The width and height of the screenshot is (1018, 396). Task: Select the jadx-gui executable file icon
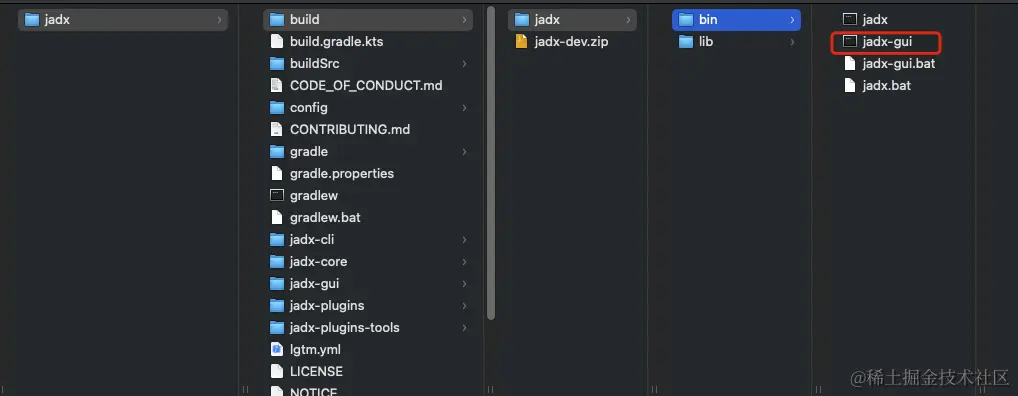click(850, 42)
